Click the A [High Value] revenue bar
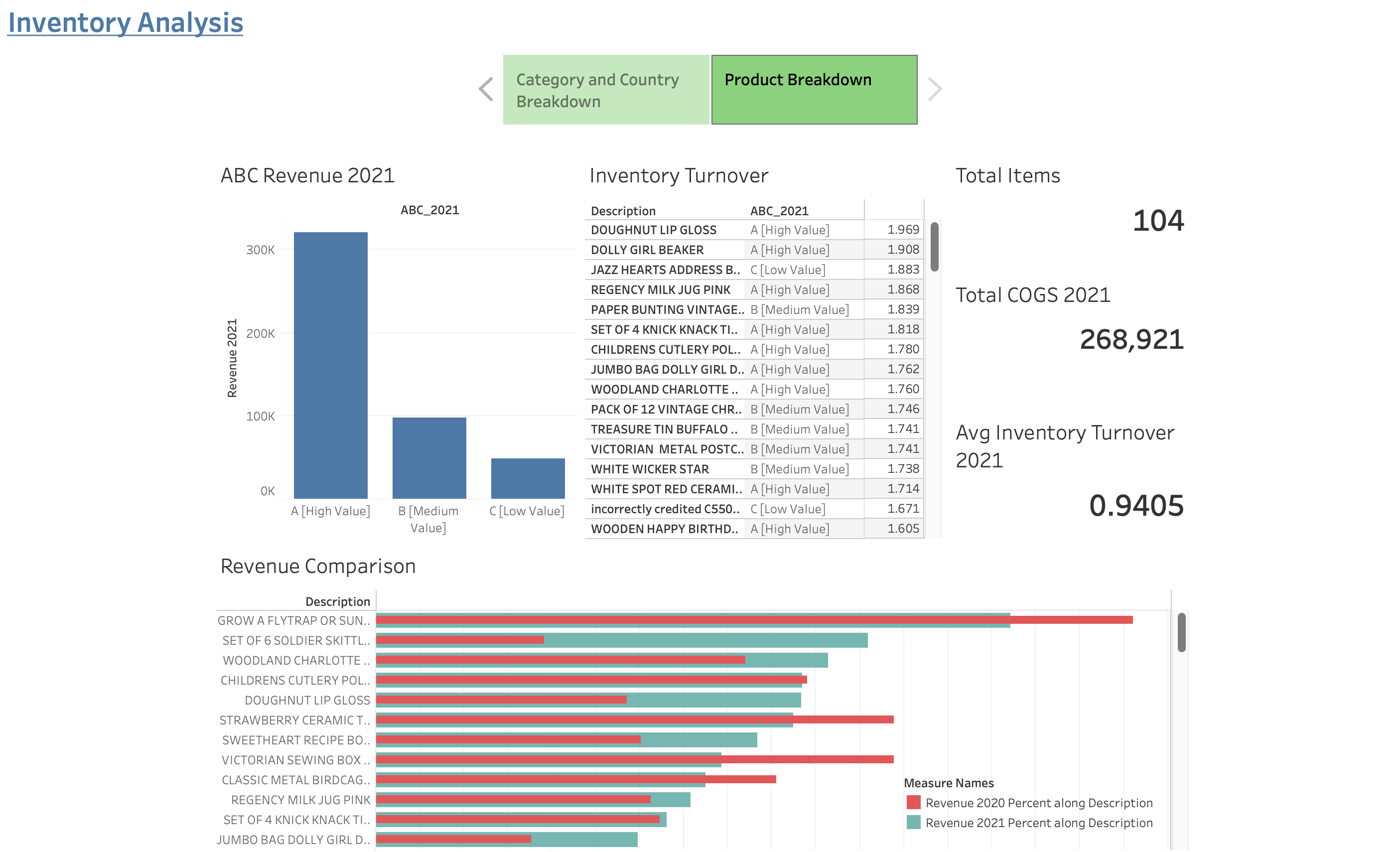 330,364
